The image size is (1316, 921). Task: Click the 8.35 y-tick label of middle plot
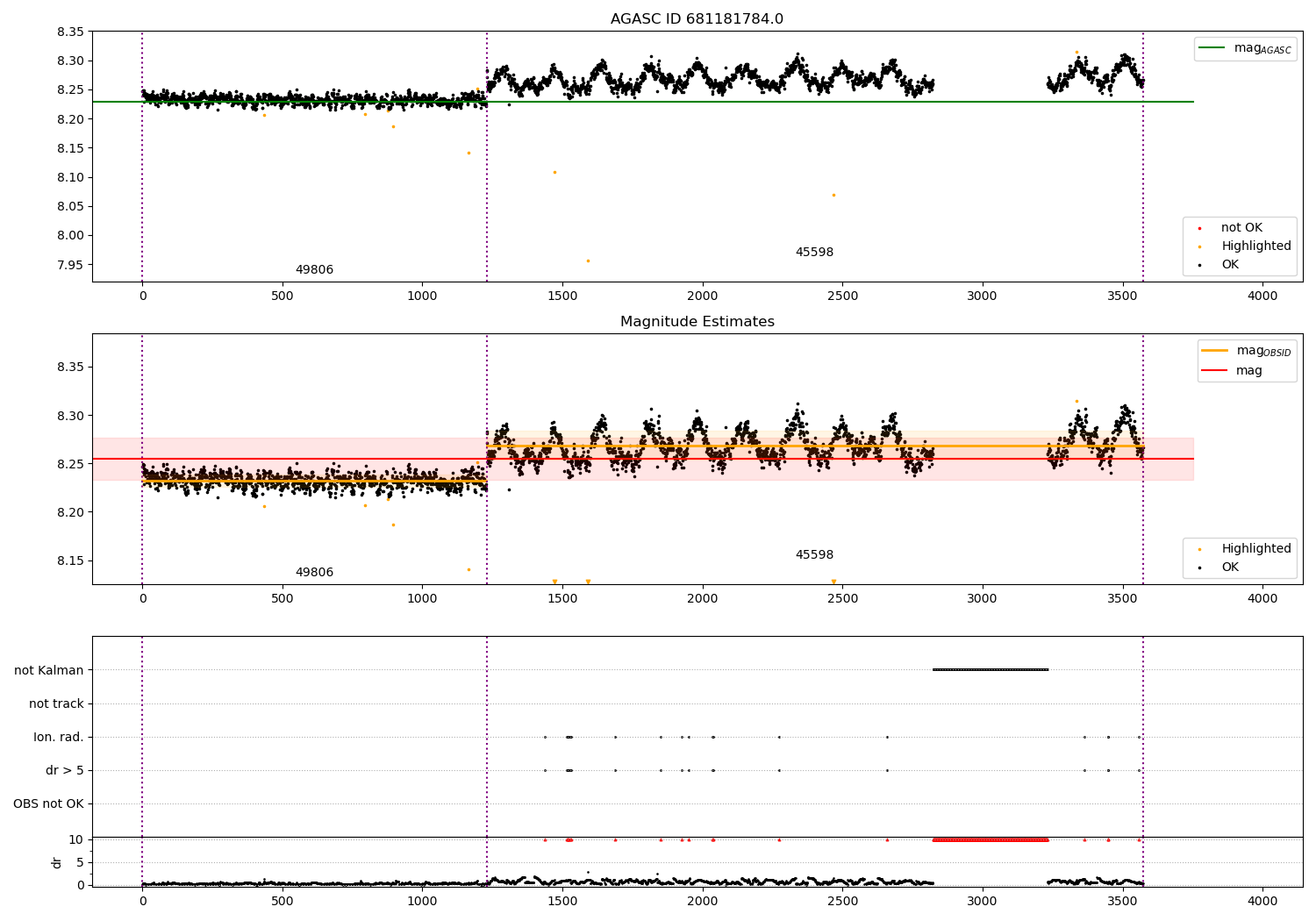click(x=70, y=367)
